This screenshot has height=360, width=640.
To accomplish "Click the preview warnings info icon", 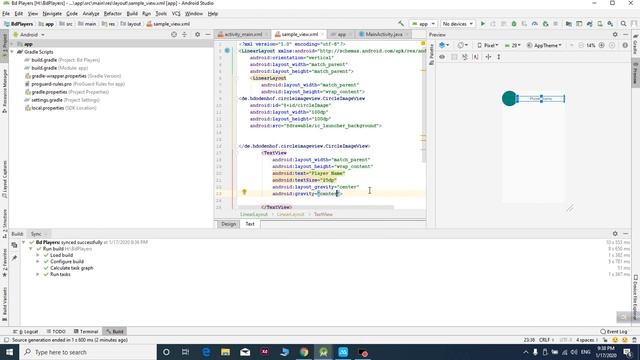I will (625, 45).
